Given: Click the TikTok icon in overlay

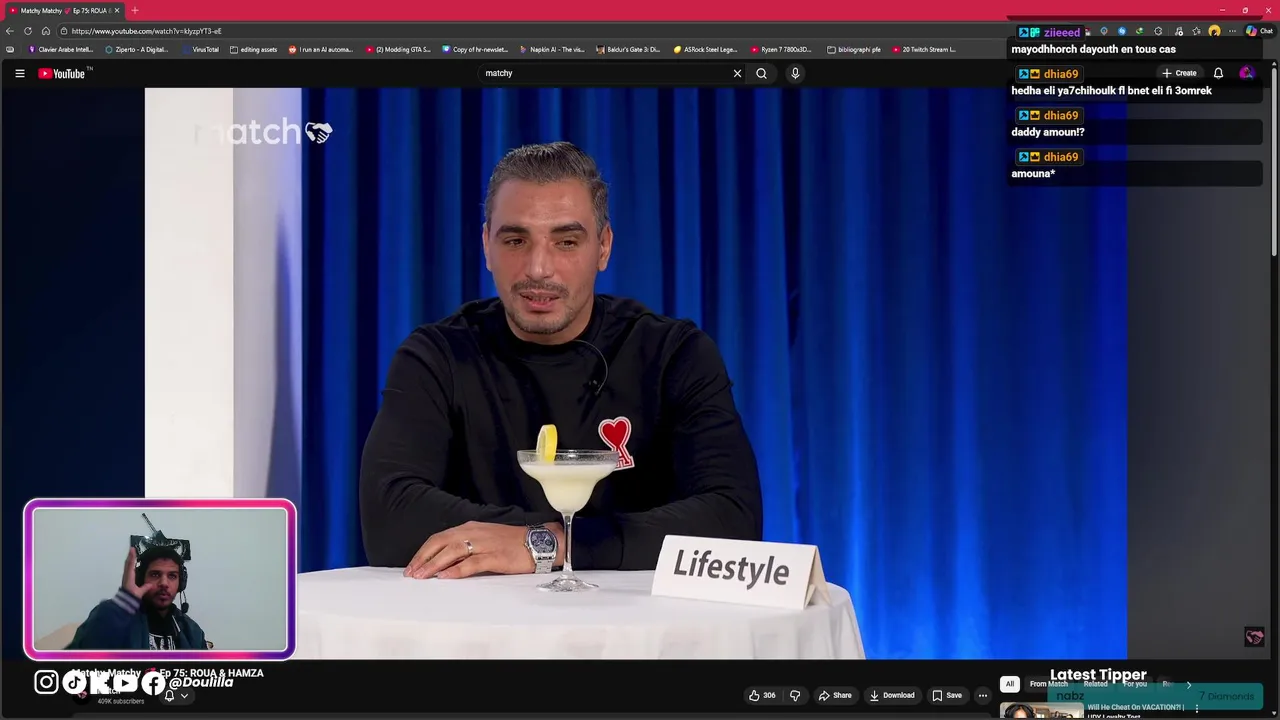Looking at the screenshot, I should click(75, 683).
